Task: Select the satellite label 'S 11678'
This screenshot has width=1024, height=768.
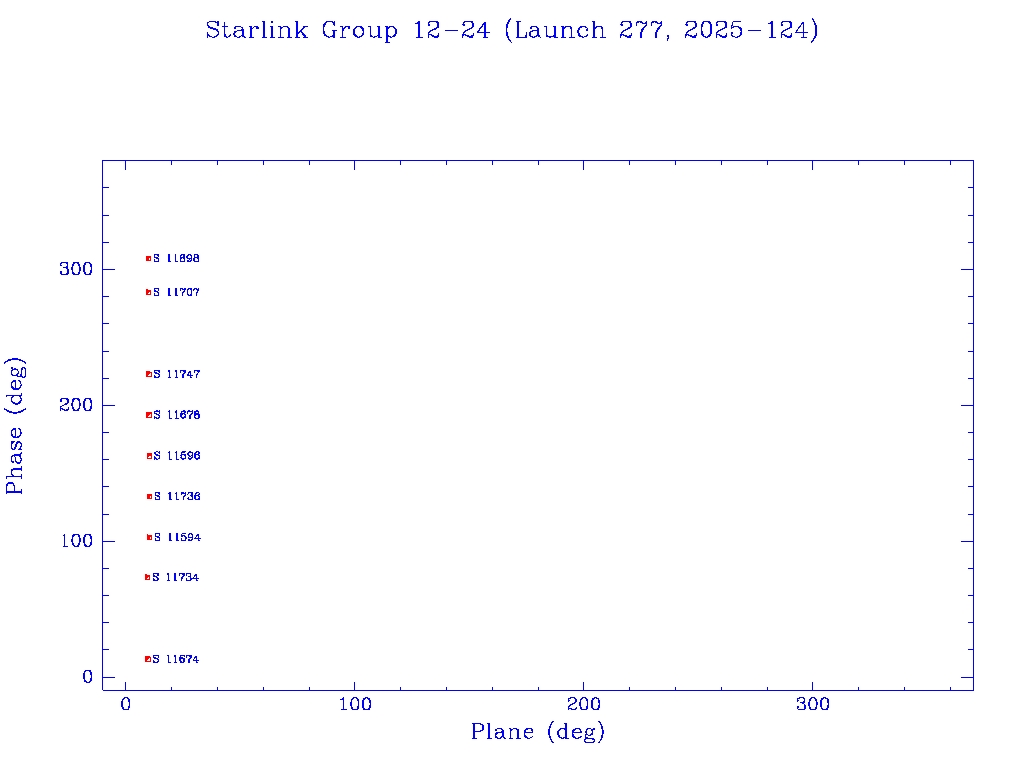Action: pos(177,415)
